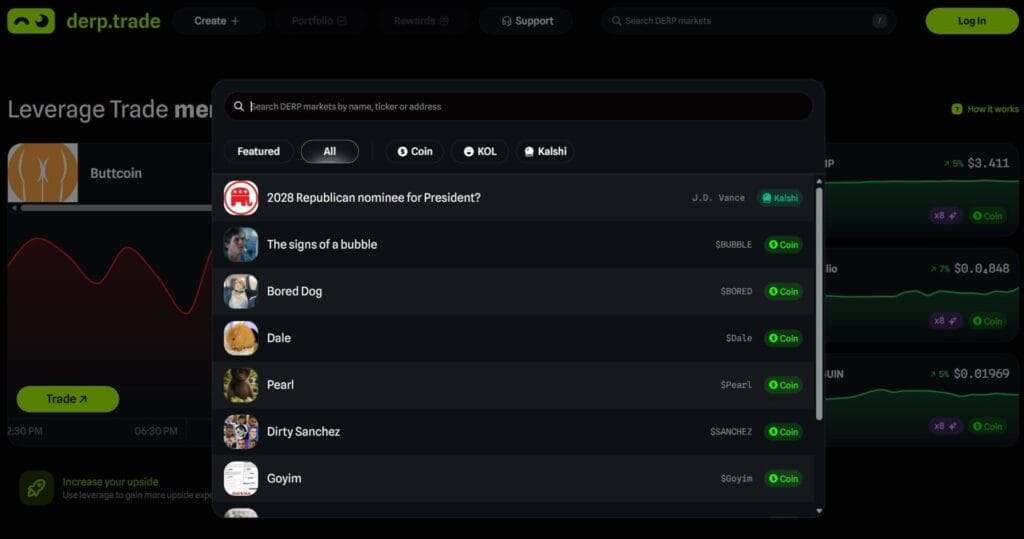Viewport: 1024px width, 539px height.
Task: Click the derp.trade logo icon
Action: [31, 21]
